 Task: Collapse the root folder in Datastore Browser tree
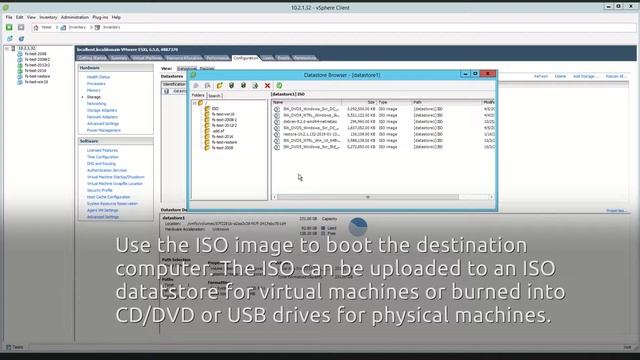[x=195, y=103]
